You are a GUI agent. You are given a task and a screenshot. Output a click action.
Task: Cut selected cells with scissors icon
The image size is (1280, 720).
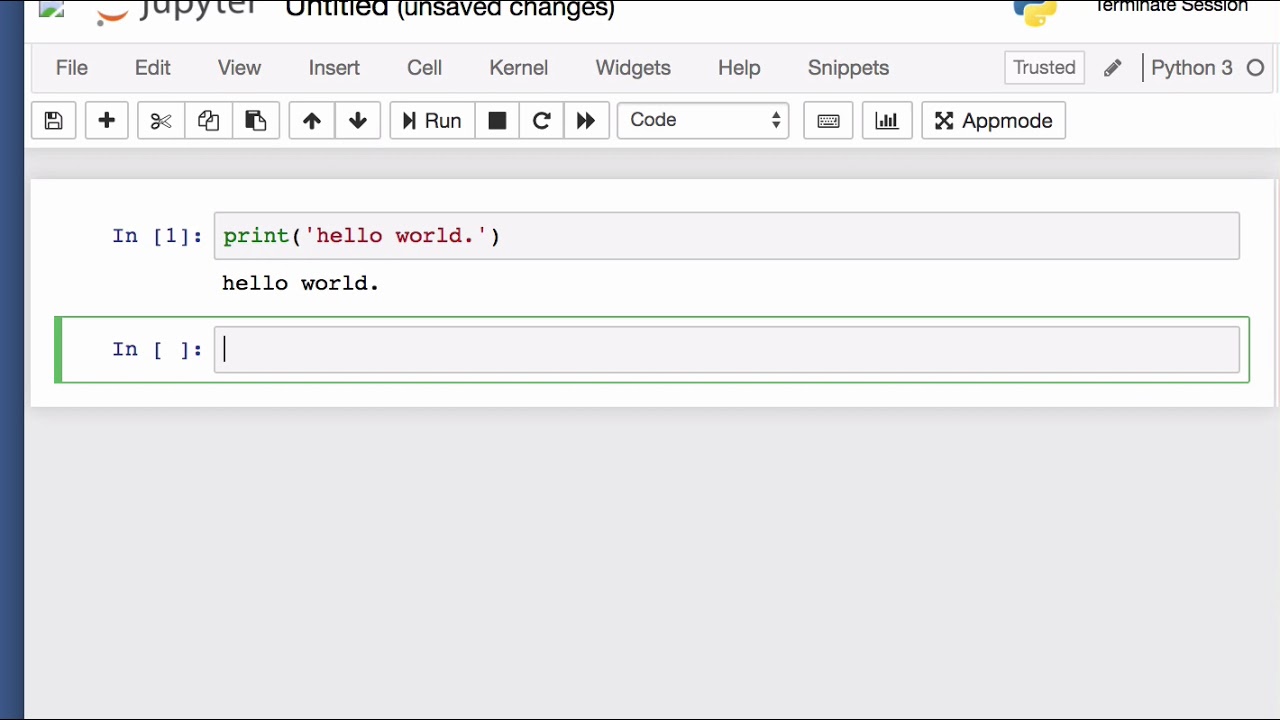point(161,121)
